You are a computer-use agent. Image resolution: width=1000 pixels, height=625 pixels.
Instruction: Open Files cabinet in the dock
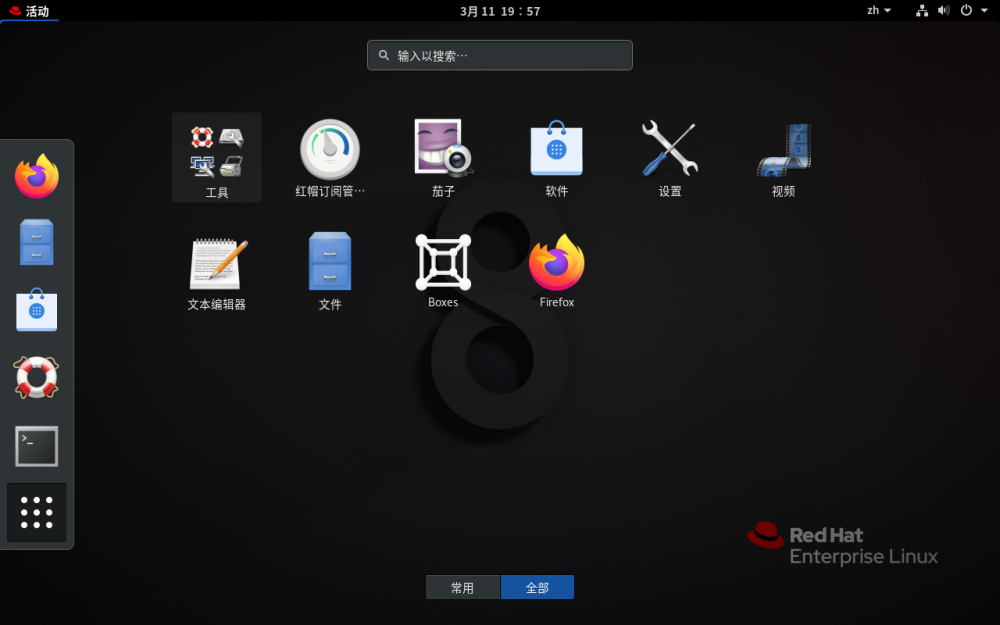pos(36,242)
